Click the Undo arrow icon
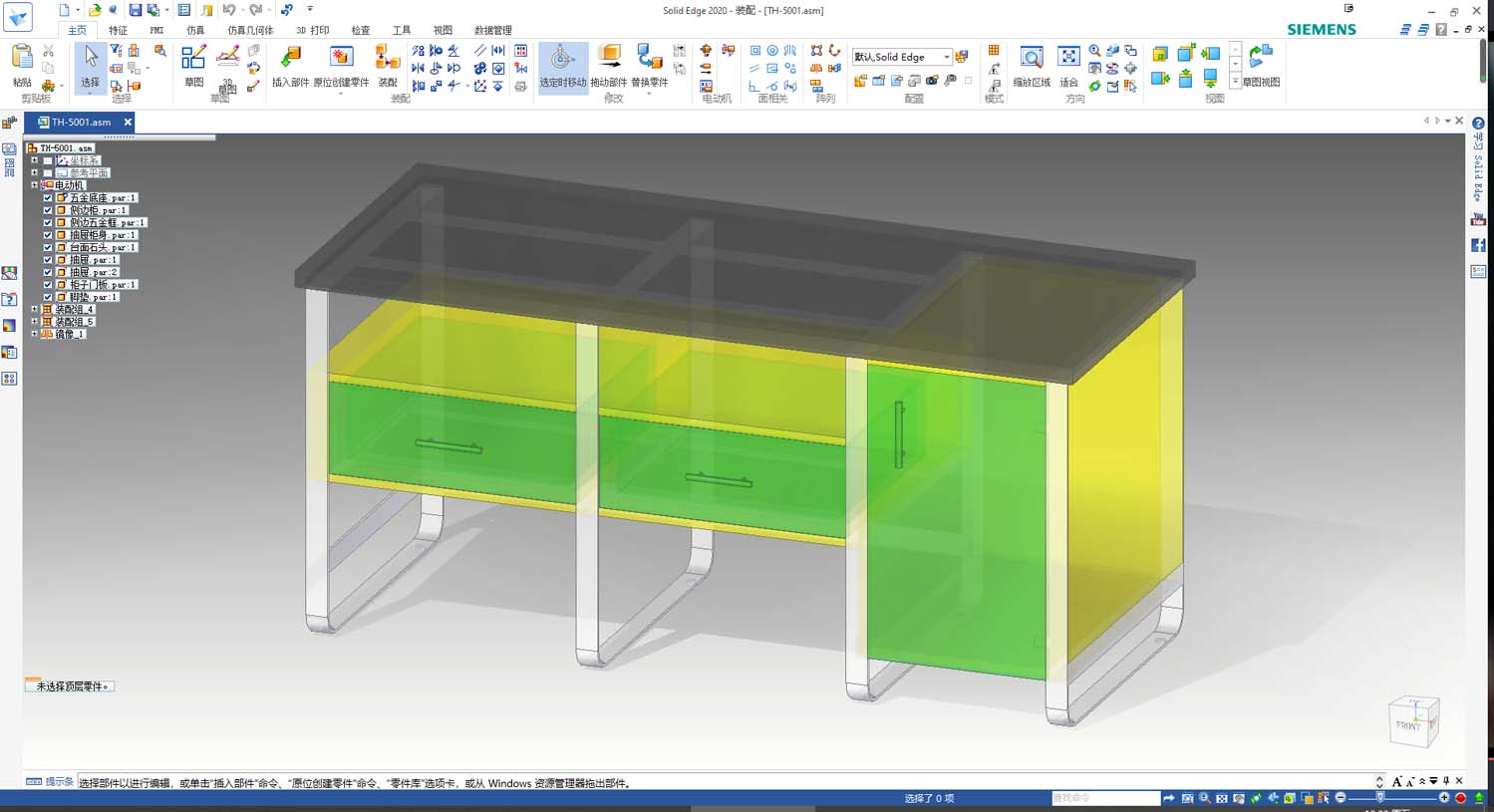Image resolution: width=1494 pixels, height=812 pixels. (229, 10)
